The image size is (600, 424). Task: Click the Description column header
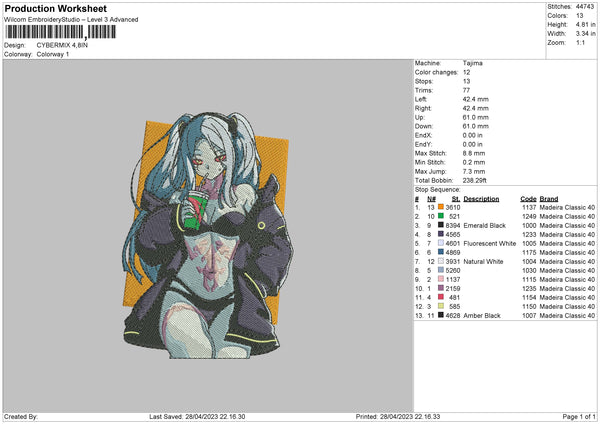coord(481,199)
